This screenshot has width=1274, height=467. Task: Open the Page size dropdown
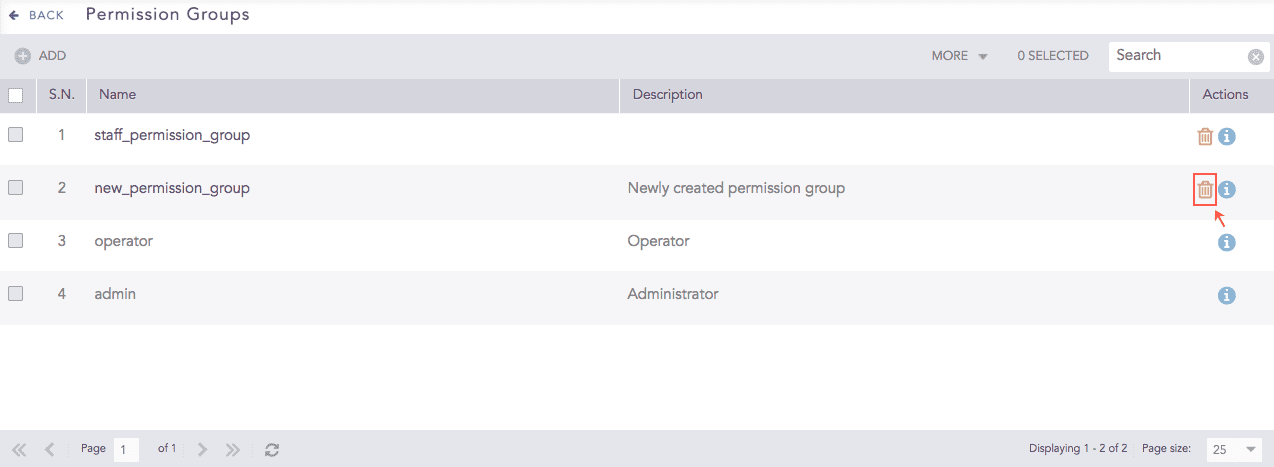[1233, 450]
